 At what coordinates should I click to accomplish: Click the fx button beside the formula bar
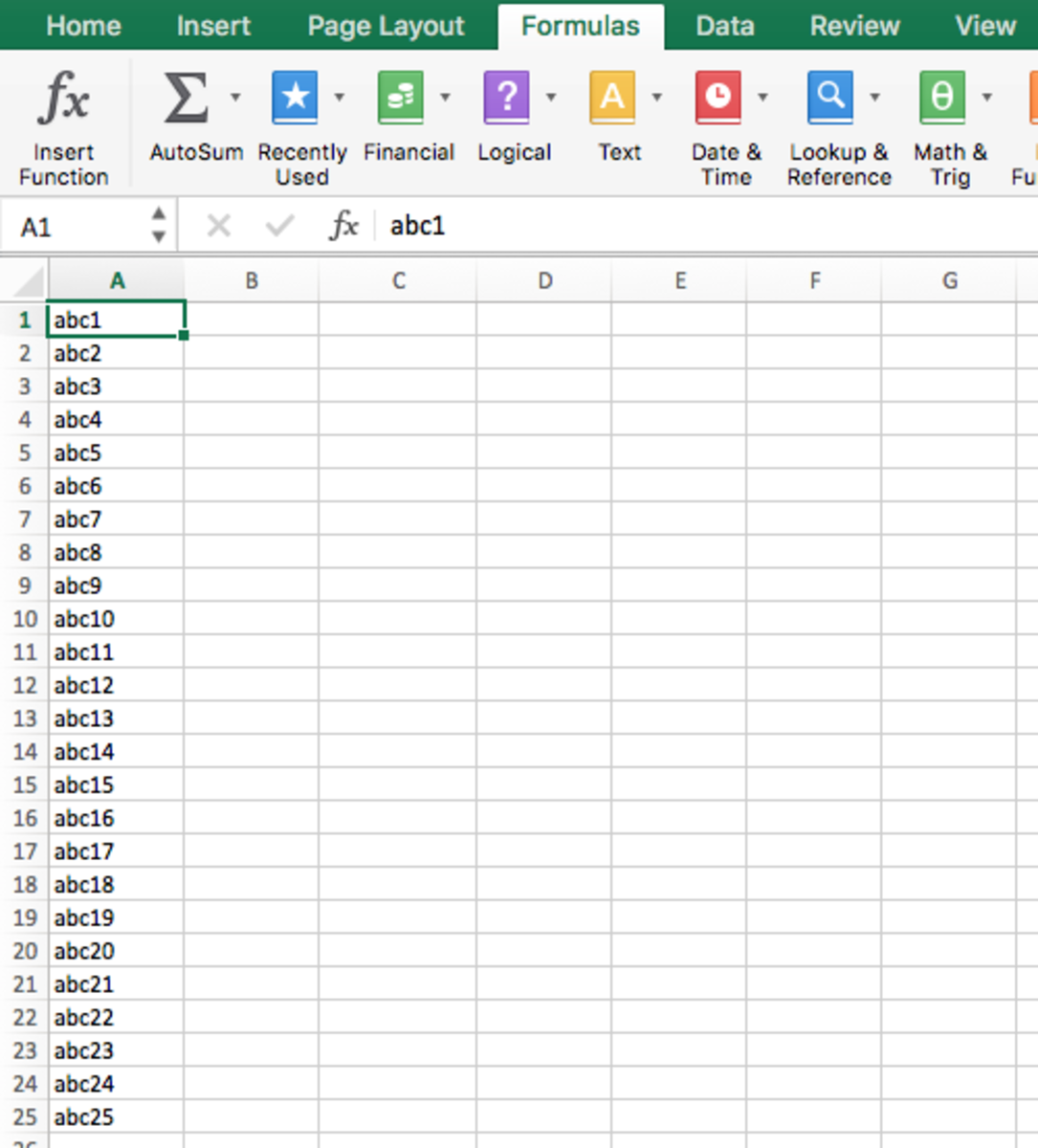[x=343, y=226]
